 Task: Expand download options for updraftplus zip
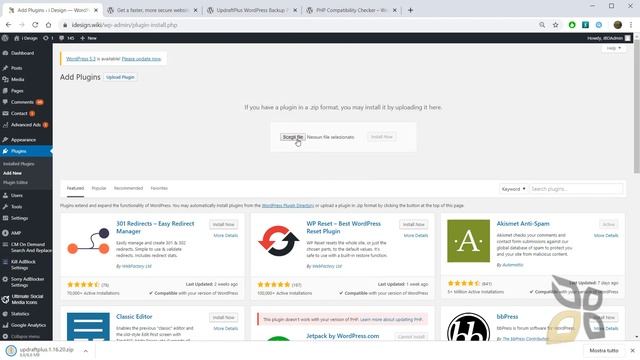(86, 351)
